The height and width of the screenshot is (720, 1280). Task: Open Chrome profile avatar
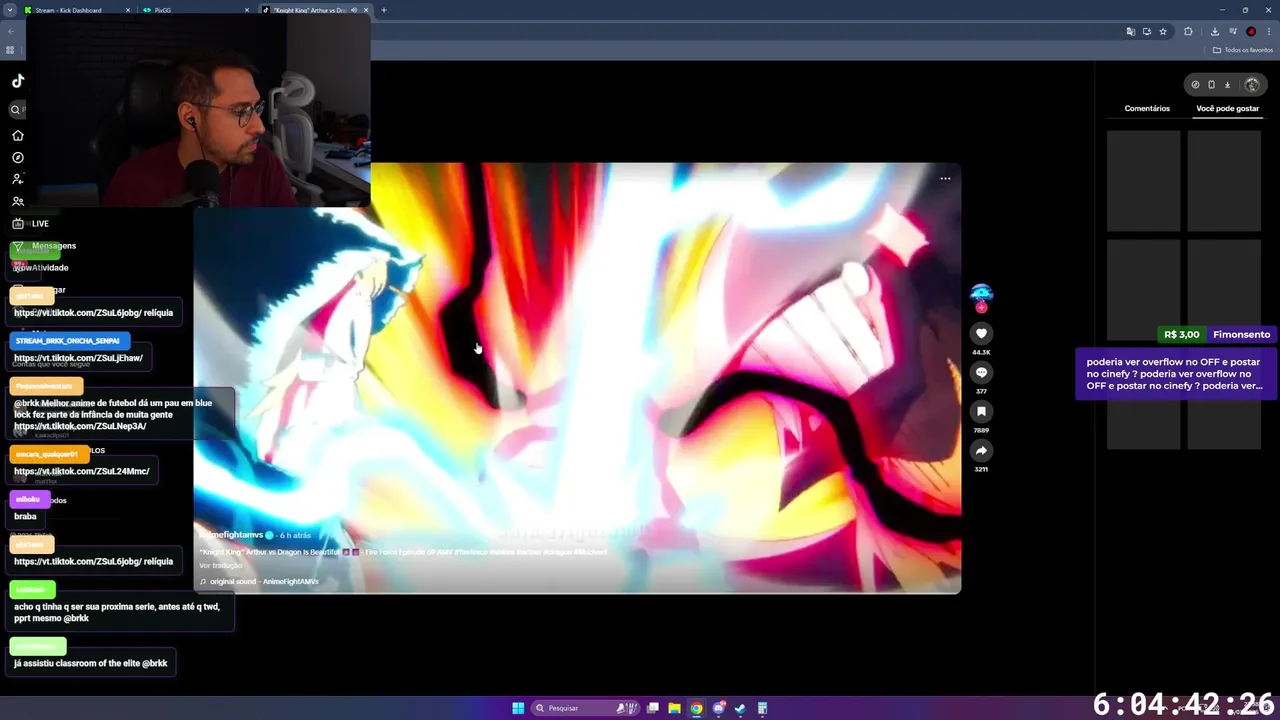tap(1251, 32)
